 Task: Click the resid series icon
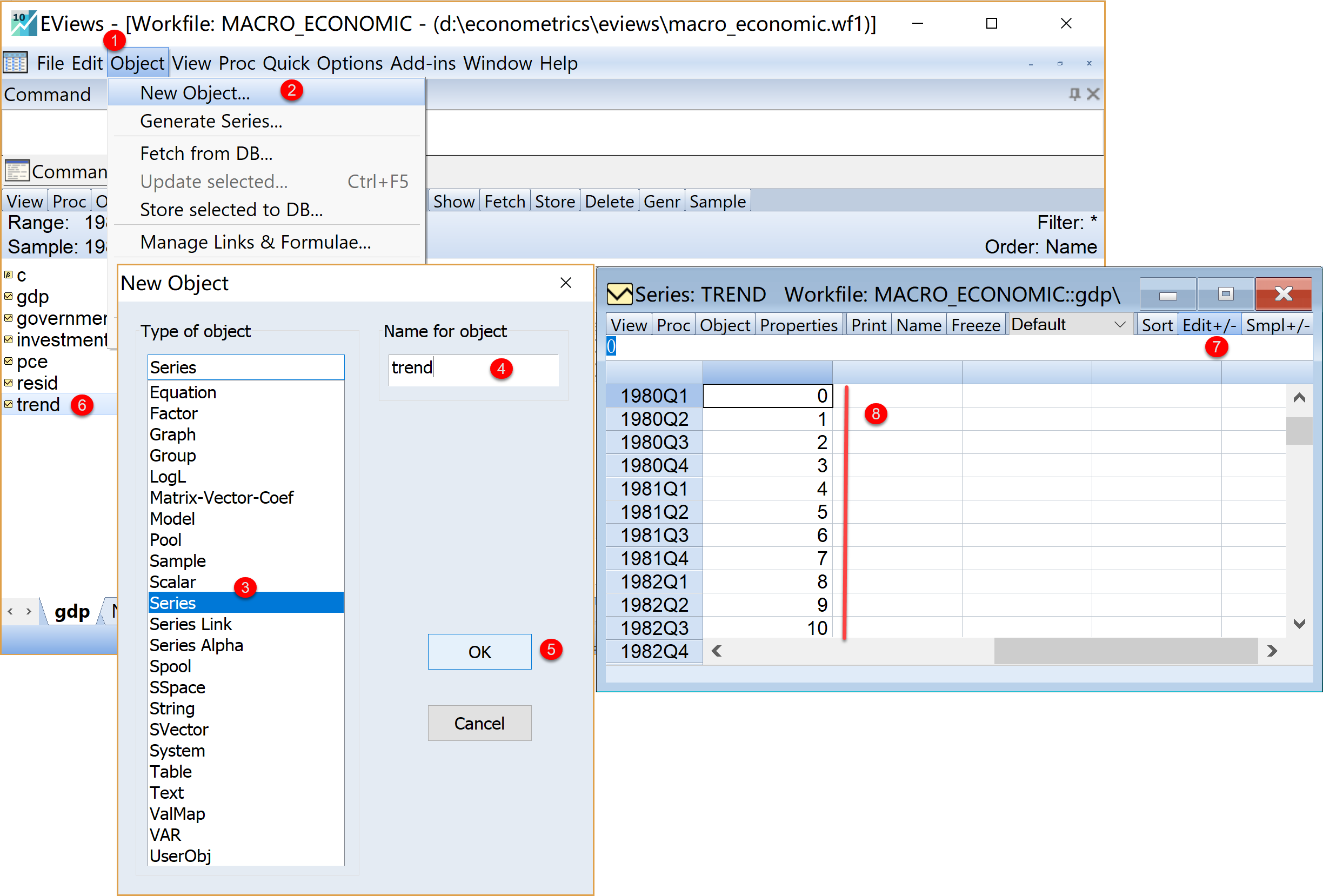(x=9, y=383)
